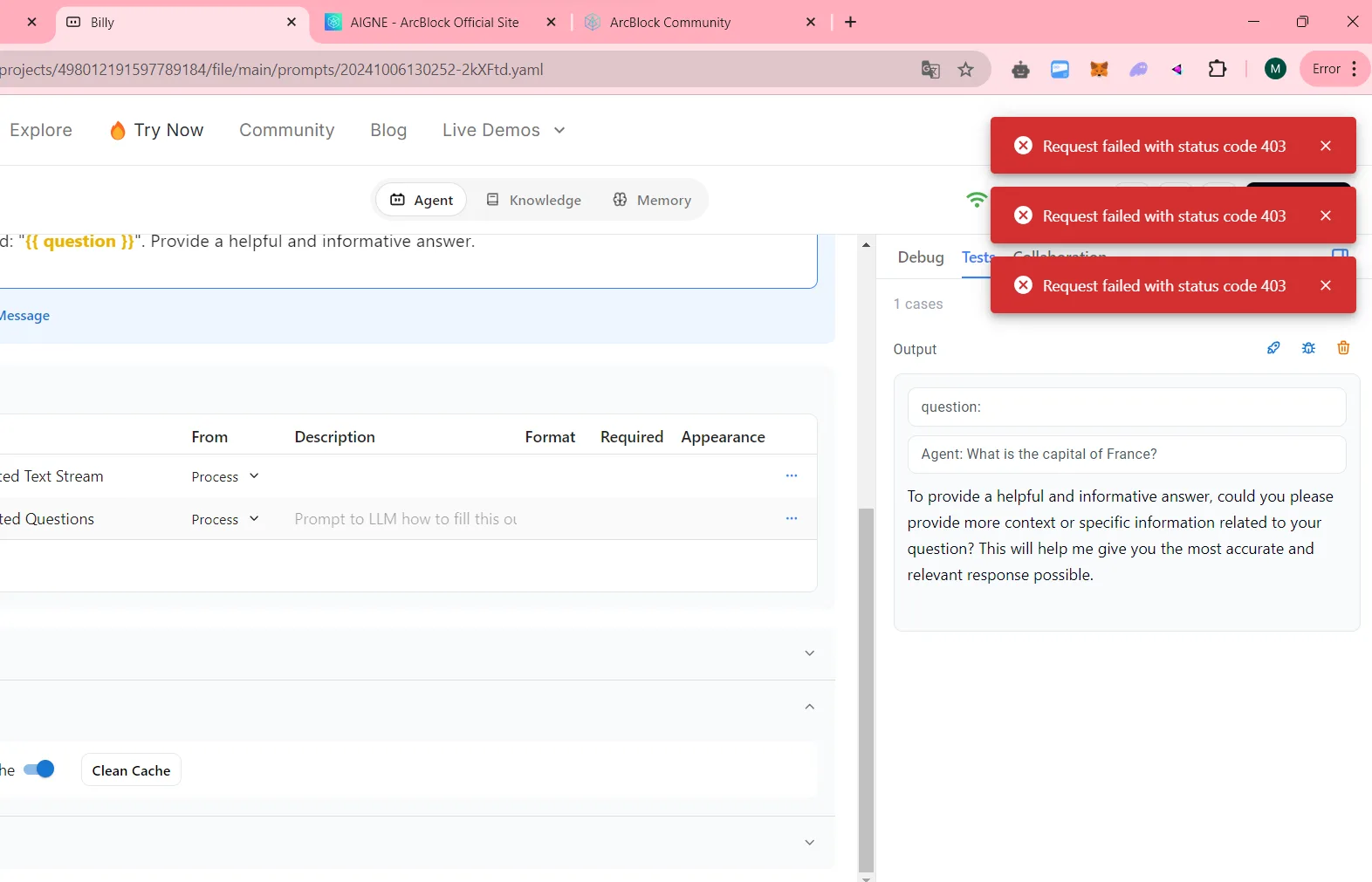Viewport: 1372px width, 882px height.
Task: Click the green wifi connection icon
Action: [977, 200]
